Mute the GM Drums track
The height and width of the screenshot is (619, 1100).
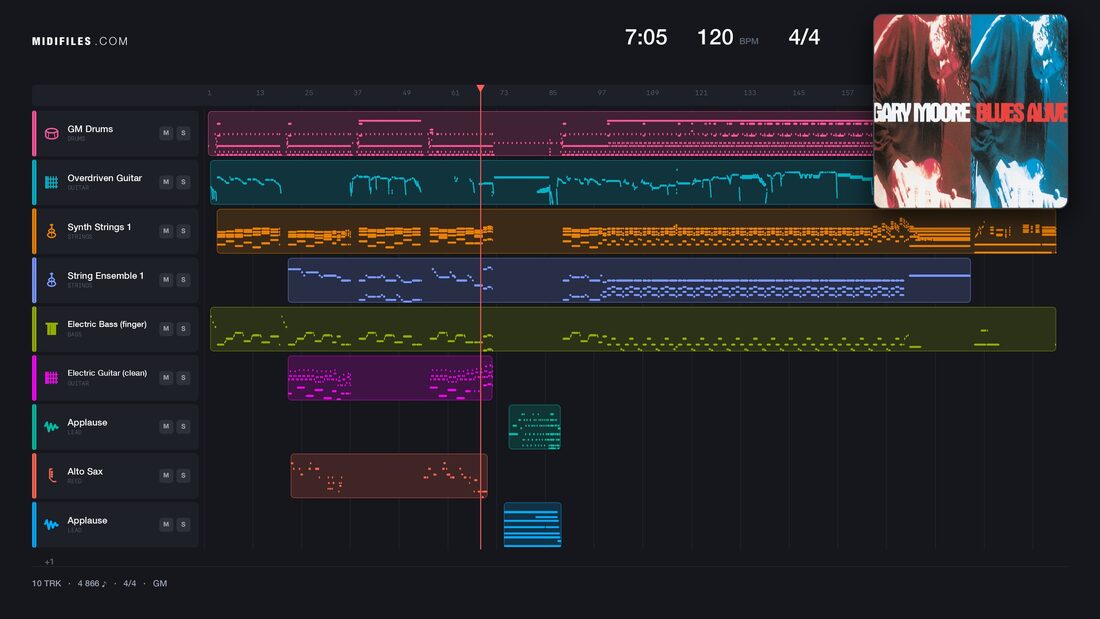(x=166, y=133)
